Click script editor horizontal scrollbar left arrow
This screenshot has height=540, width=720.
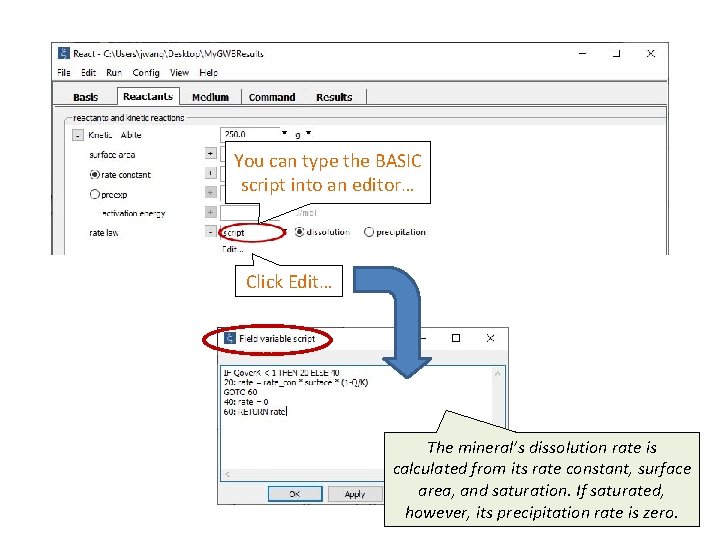click(x=227, y=474)
